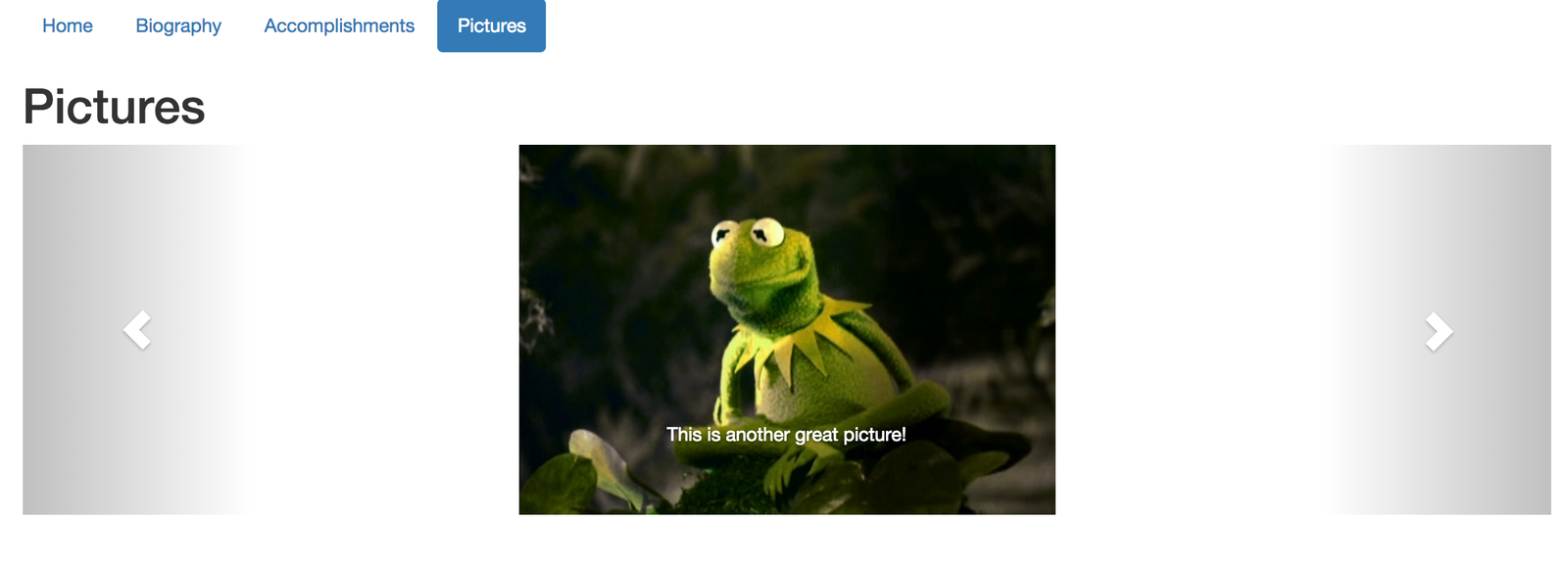This screenshot has height=567, width=1568.
Task: Click the Pictures page heading
Action: 114,106
